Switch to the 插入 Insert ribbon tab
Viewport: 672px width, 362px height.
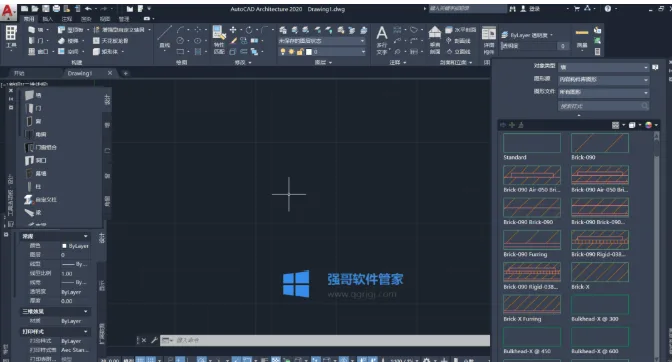[48, 19]
